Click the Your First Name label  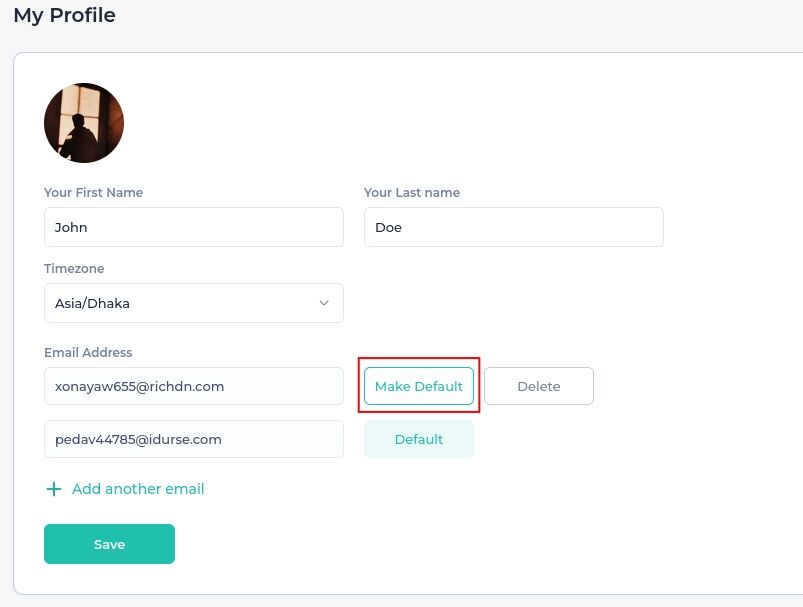[x=93, y=193]
